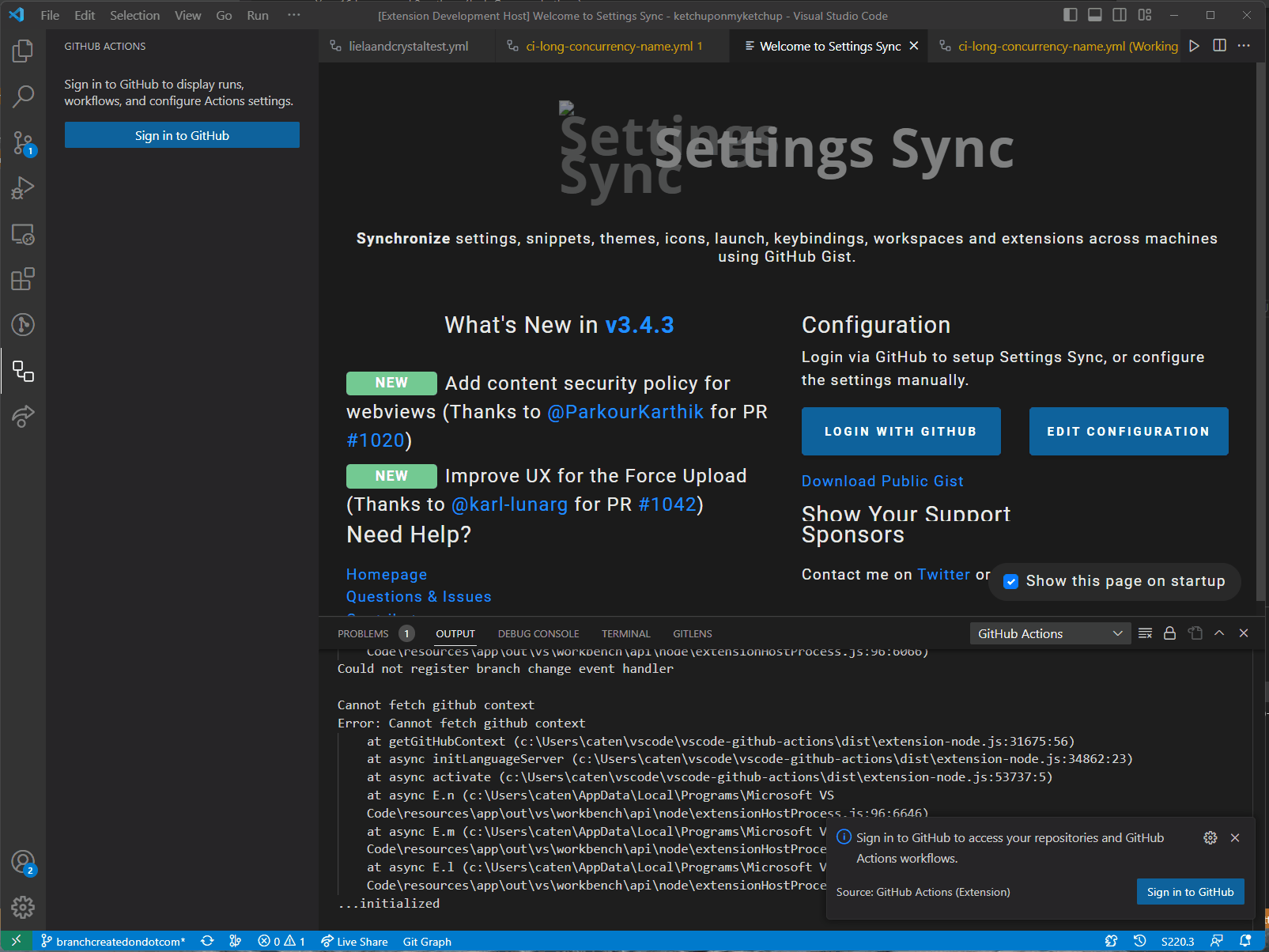Image resolution: width=1269 pixels, height=952 pixels.
Task: Switch to the Problems panel tab
Action: 375,633
